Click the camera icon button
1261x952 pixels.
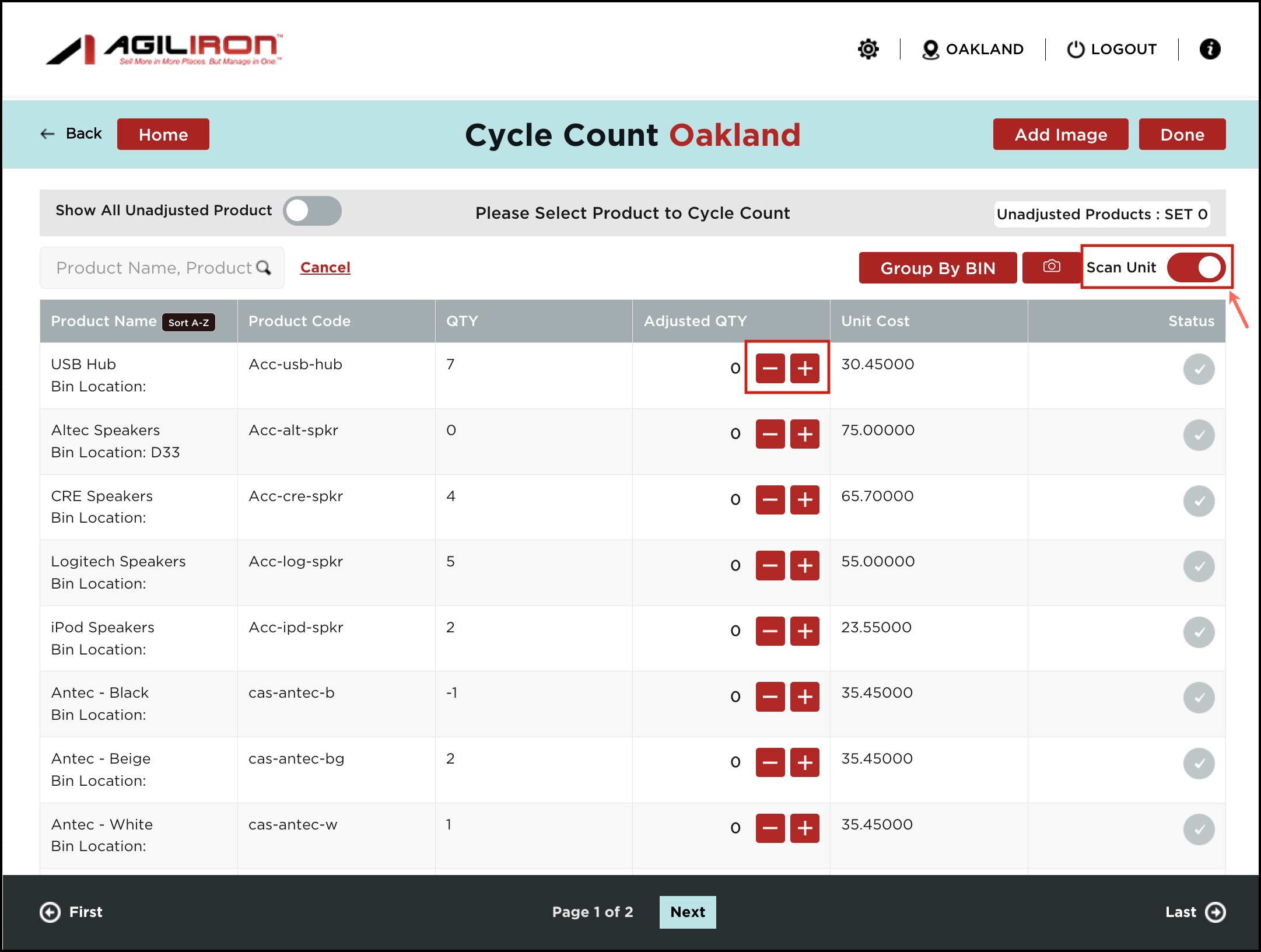click(1051, 267)
